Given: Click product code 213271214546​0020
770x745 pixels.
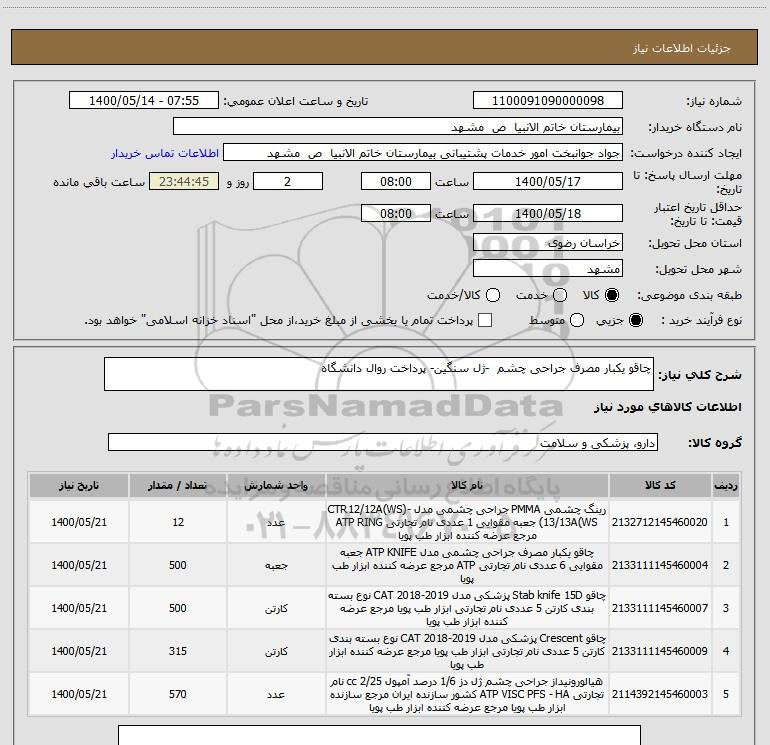Looking at the screenshot, I should pos(660,522).
